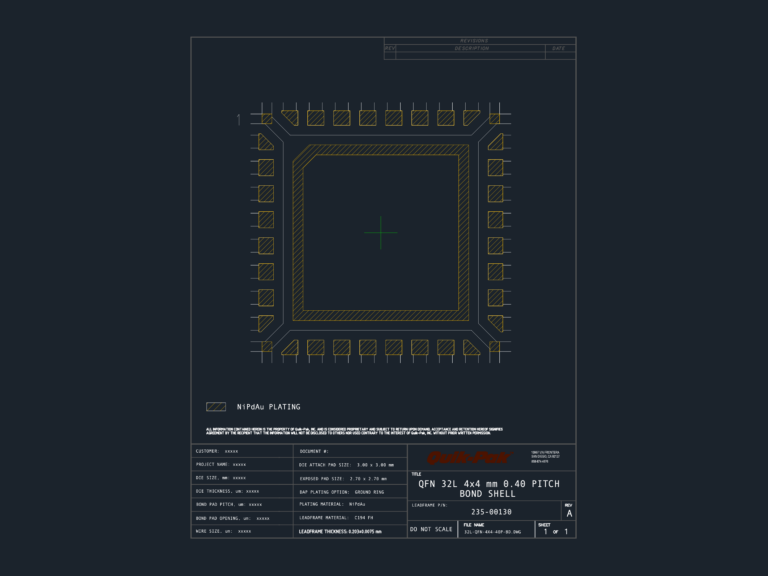Click the DATE column in revisions table
Image resolution: width=768 pixels, height=576 pixels.
[558, 48]
